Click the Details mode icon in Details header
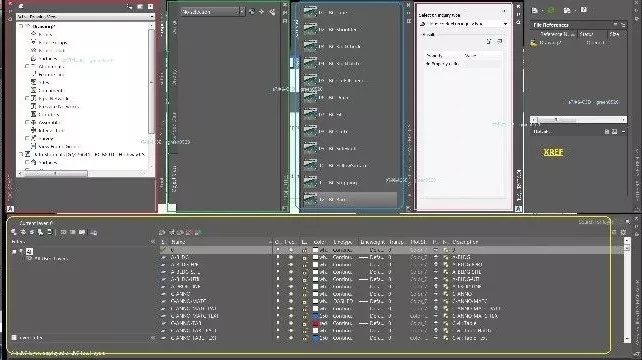The width and height of the screenshot is (642, 360). point(607,131)
